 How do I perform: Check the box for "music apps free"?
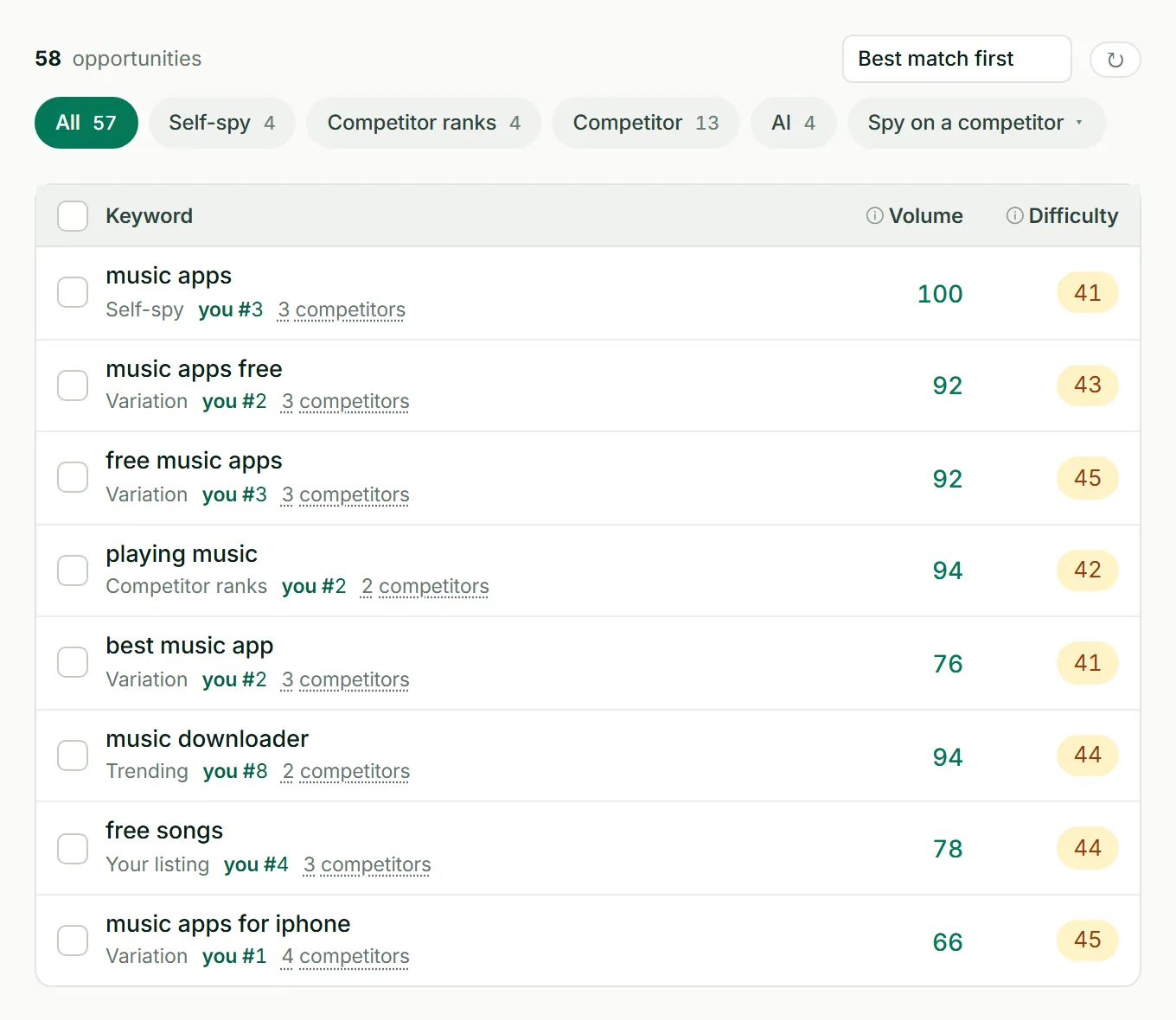[73, 386]
